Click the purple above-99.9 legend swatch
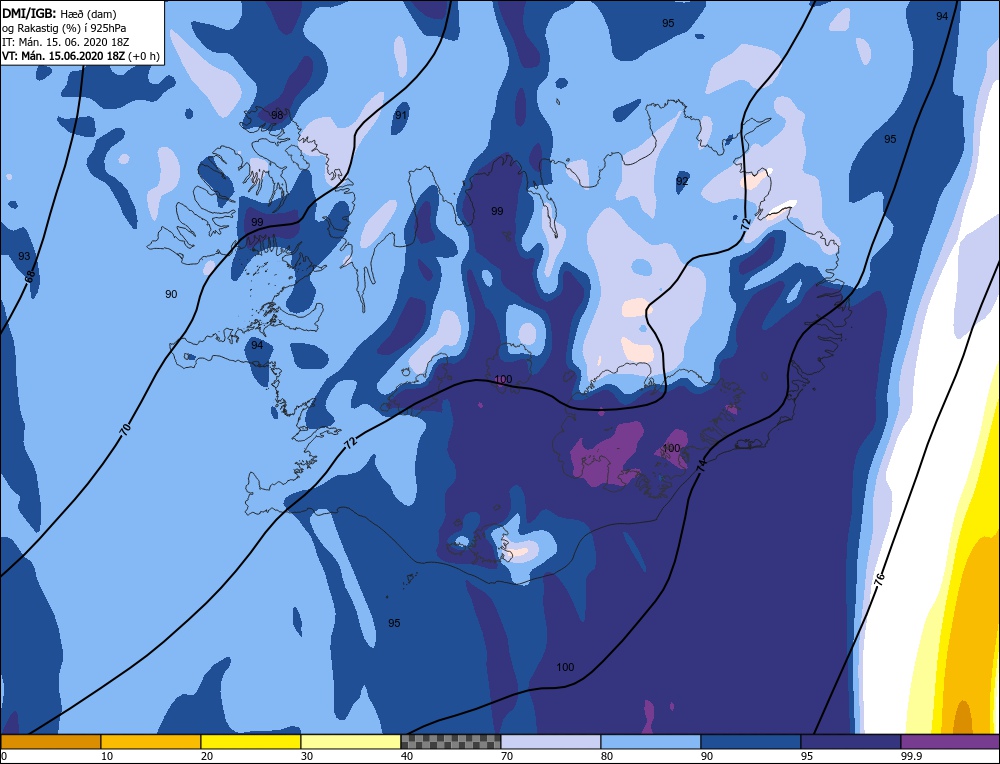Image resolution: width=1000 pixels, height=764 pixels. (950, 741)
